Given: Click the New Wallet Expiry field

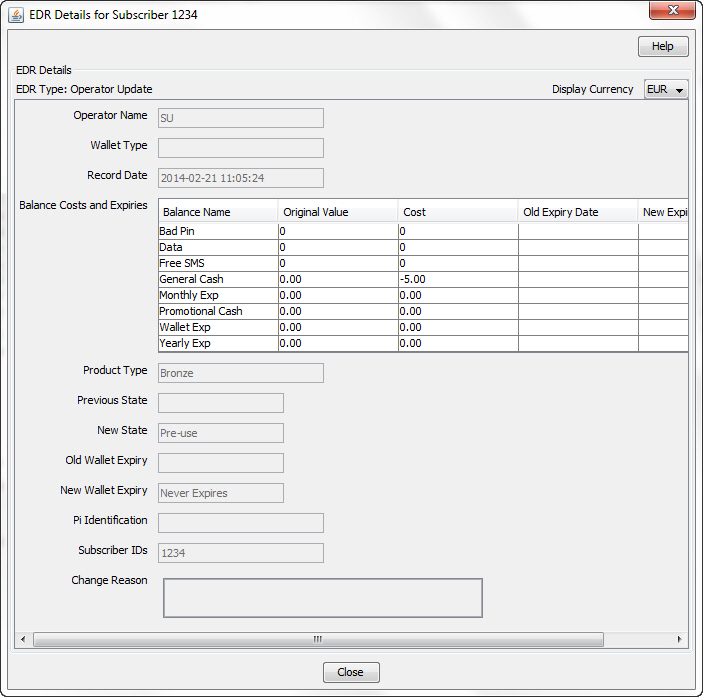Looking at the screenshot, I should [x=221, y=493].
